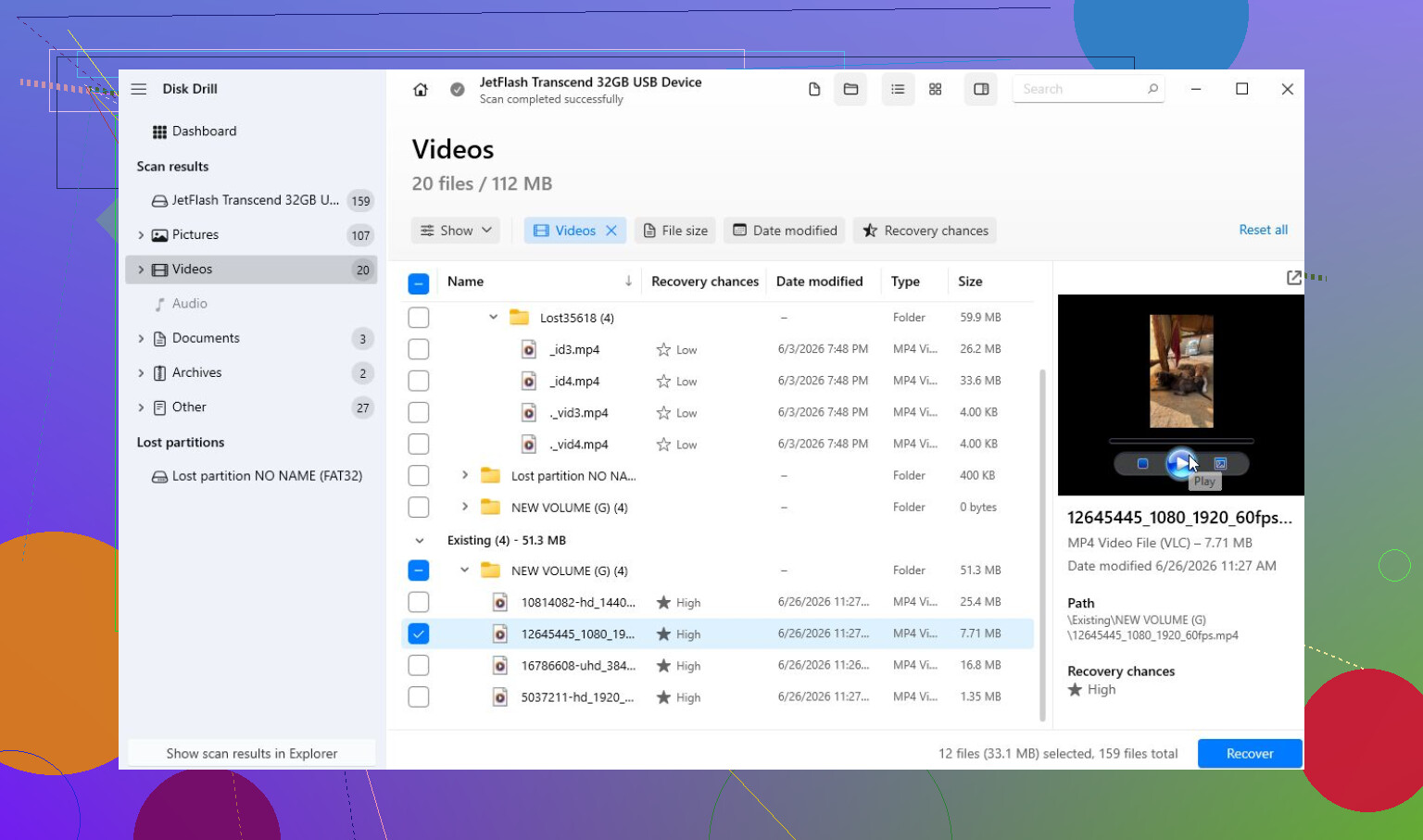The image size is (1423, 840).
Task: Click the star icon for _id3.mp4
Action: [663, 350]
